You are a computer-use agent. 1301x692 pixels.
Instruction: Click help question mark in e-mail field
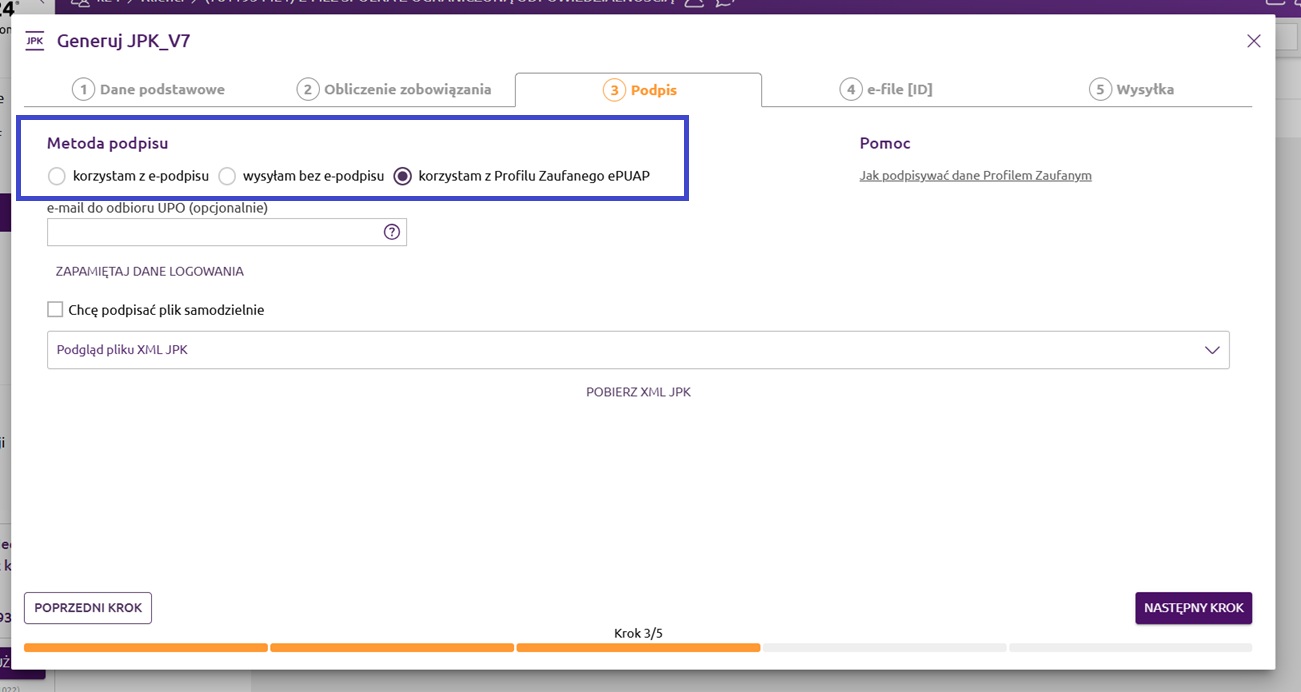392,232
